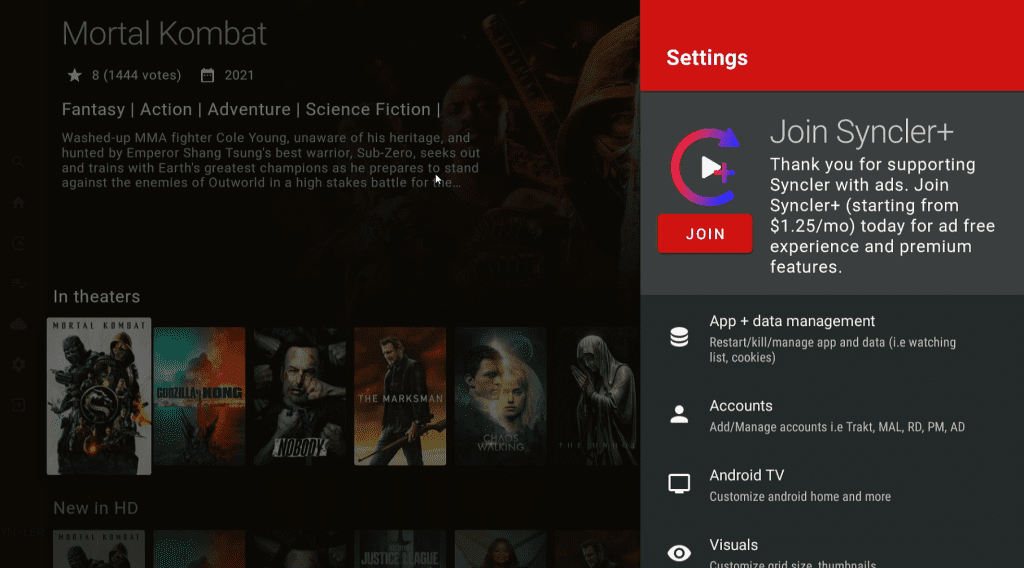Image resolution: width=1024 pixels, height=568 pixels.
Task: Click the checklist icon in left sidebar
Action: coord(18,284)
